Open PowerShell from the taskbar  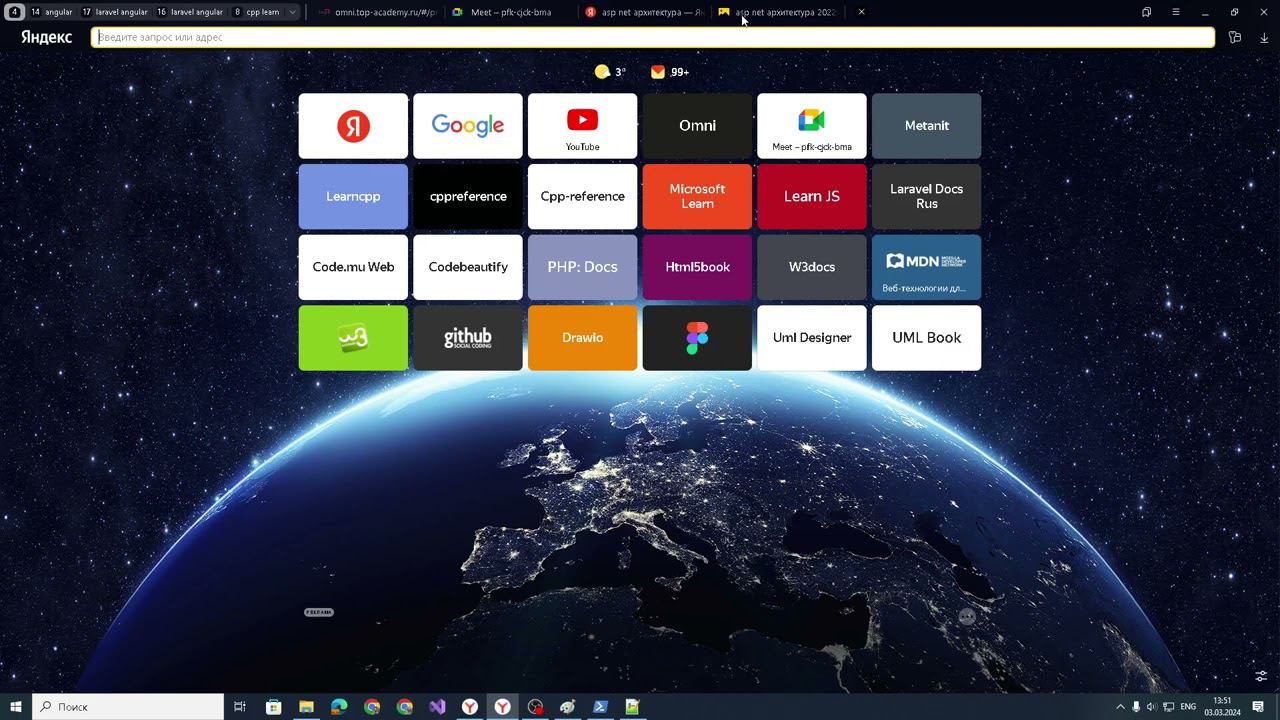pos(600,706)
